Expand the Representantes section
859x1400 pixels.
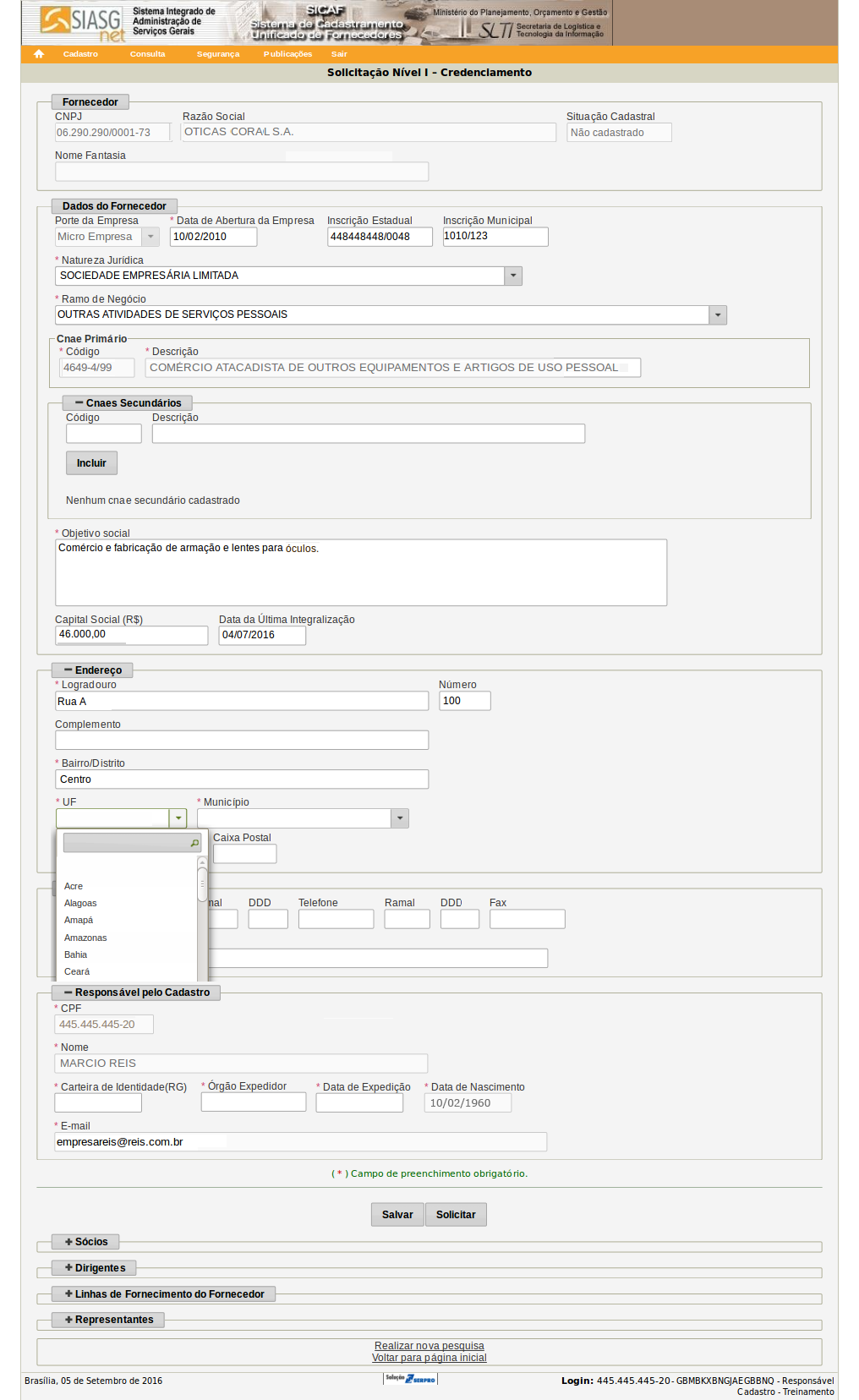coord(109,1320)
